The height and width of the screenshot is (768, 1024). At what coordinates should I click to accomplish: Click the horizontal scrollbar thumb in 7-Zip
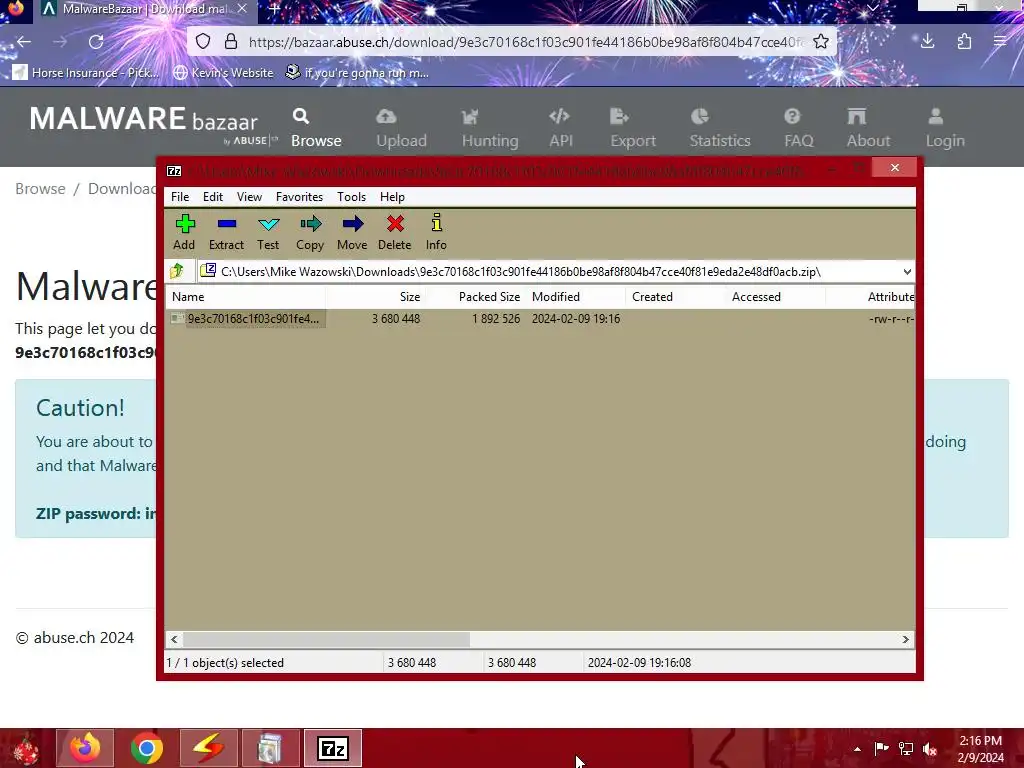coord(326,639)
